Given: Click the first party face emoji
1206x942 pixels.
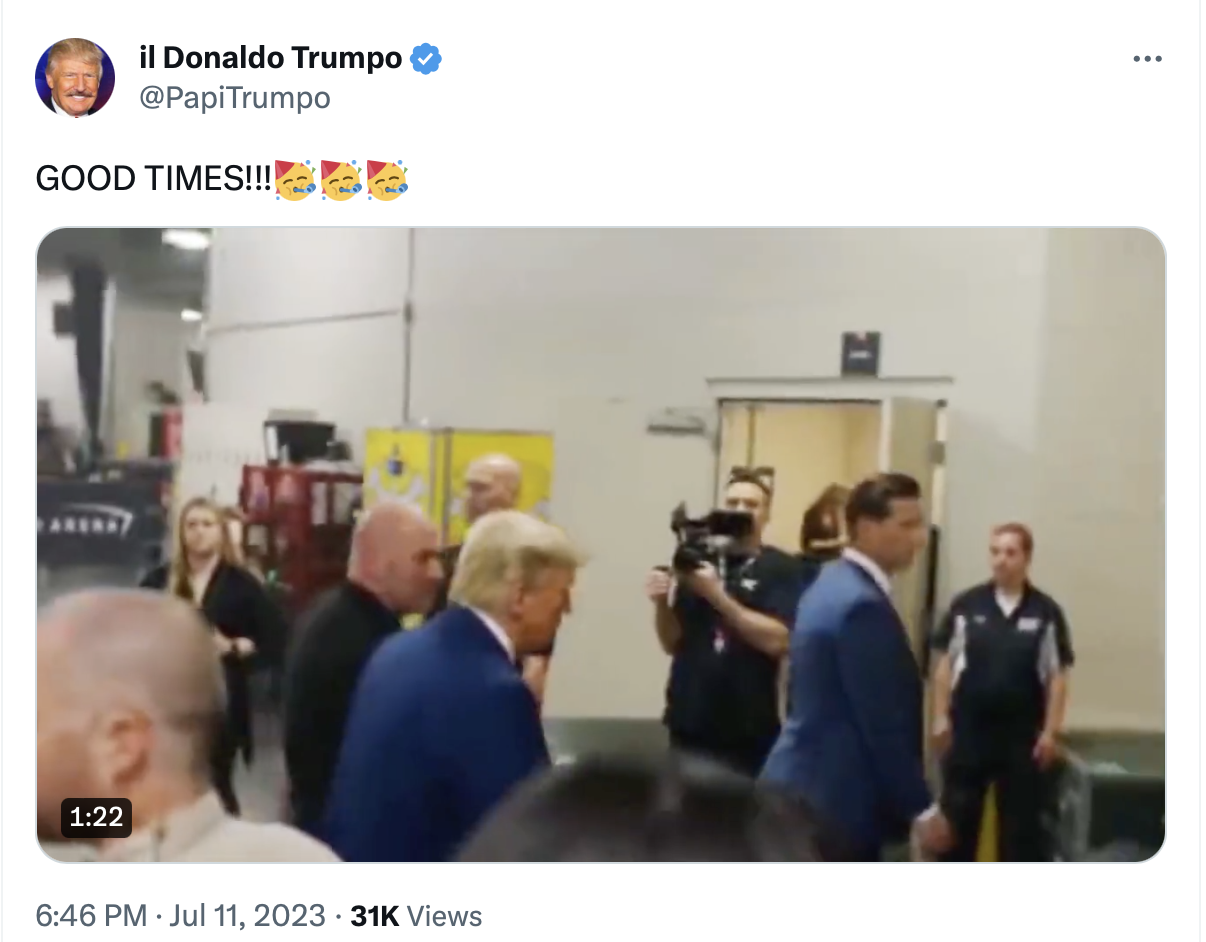Looking at the screenshot, I should click(294, 179).
